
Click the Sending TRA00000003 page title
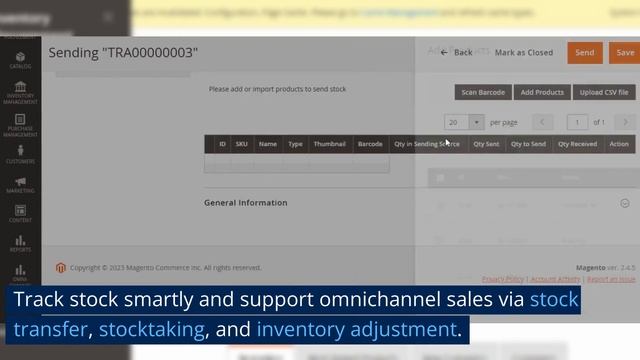coord(123,53)
